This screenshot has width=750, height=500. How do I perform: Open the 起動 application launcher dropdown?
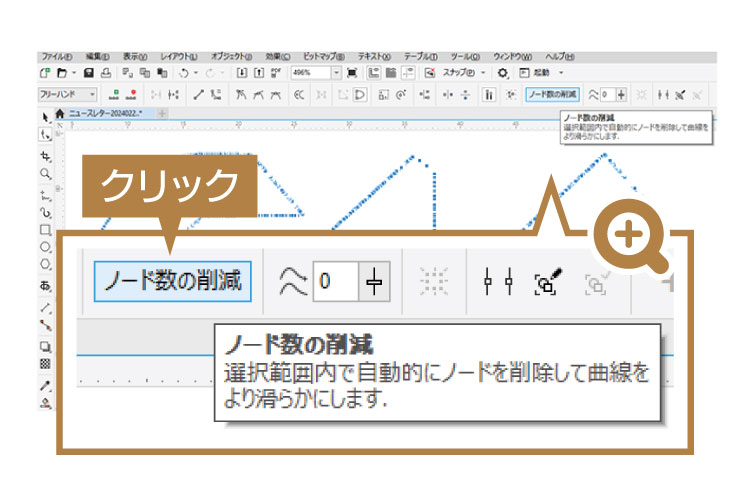(x=541, y=73)
